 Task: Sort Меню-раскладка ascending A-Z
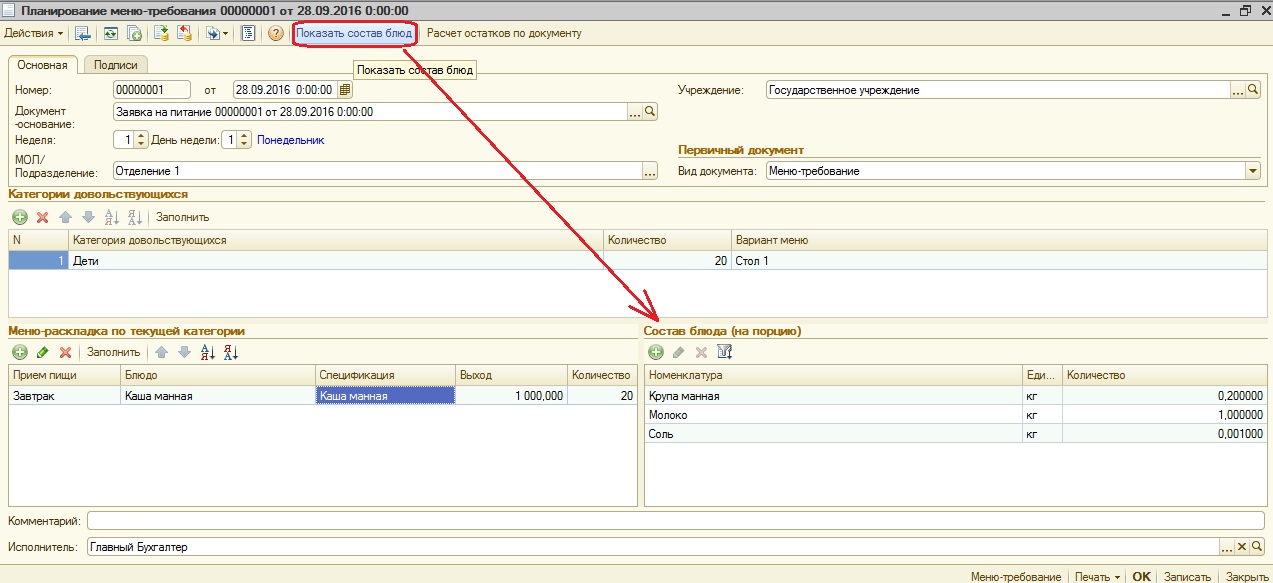[x=208, y=352]
